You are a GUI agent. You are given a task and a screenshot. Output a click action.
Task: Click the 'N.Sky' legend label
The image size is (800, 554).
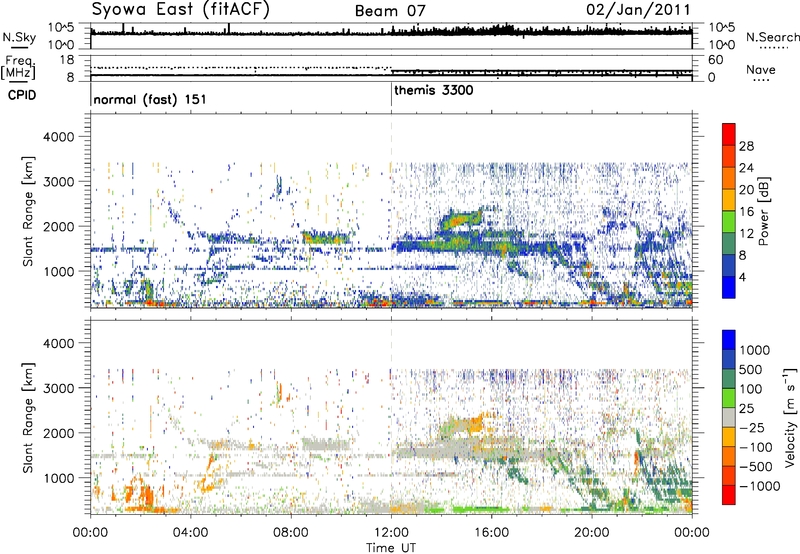[19, 37]
